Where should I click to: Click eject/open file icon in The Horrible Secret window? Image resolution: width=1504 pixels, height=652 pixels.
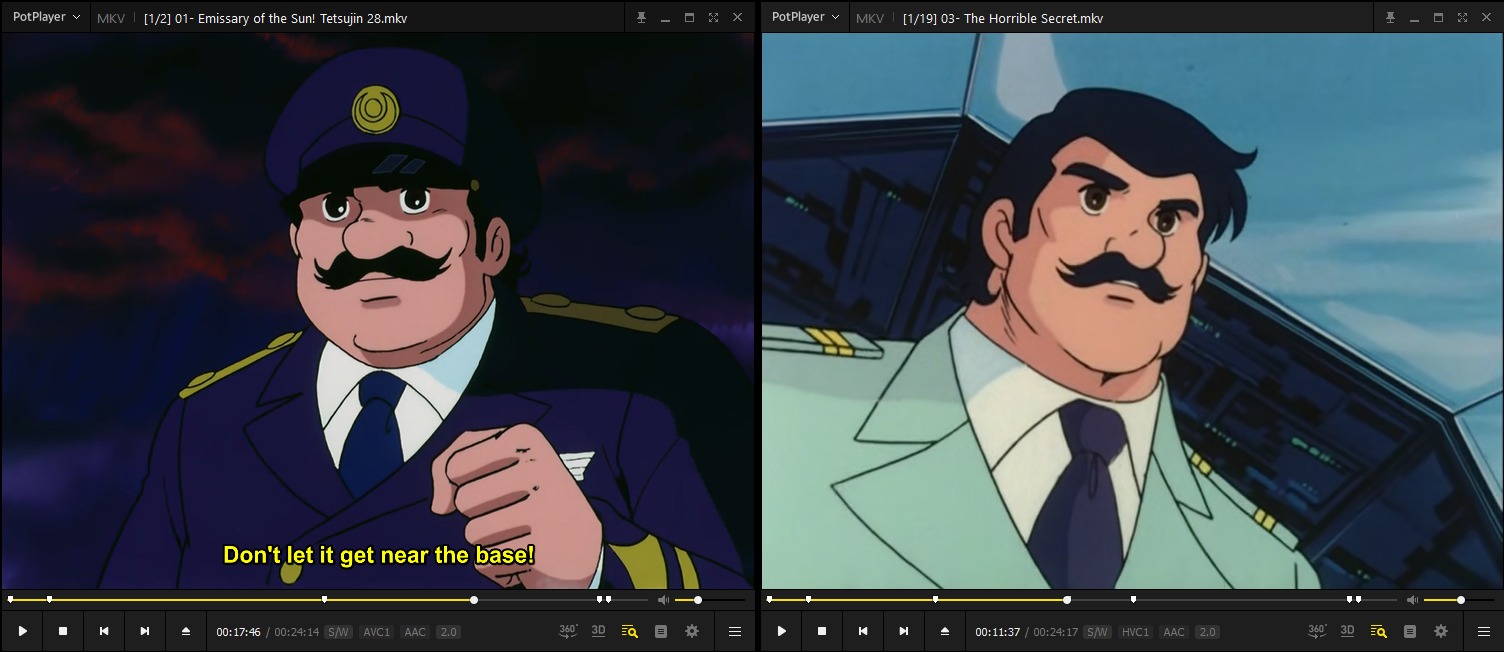point(945,631)
